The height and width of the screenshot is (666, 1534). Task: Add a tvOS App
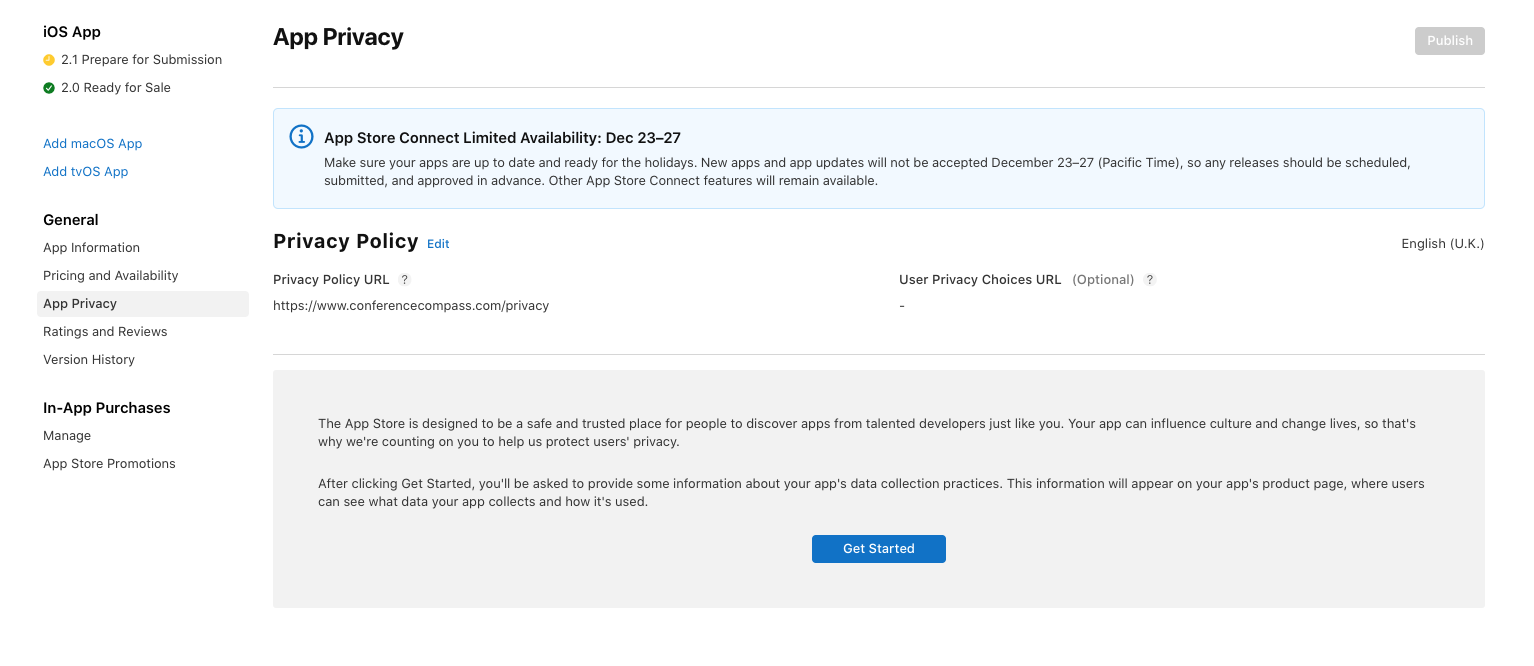point(86,172)
